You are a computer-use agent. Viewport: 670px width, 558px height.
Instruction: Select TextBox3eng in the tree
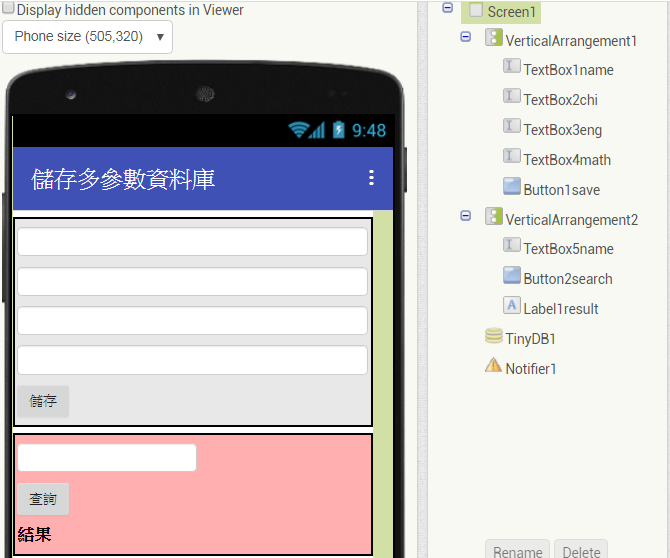[563, 130]
